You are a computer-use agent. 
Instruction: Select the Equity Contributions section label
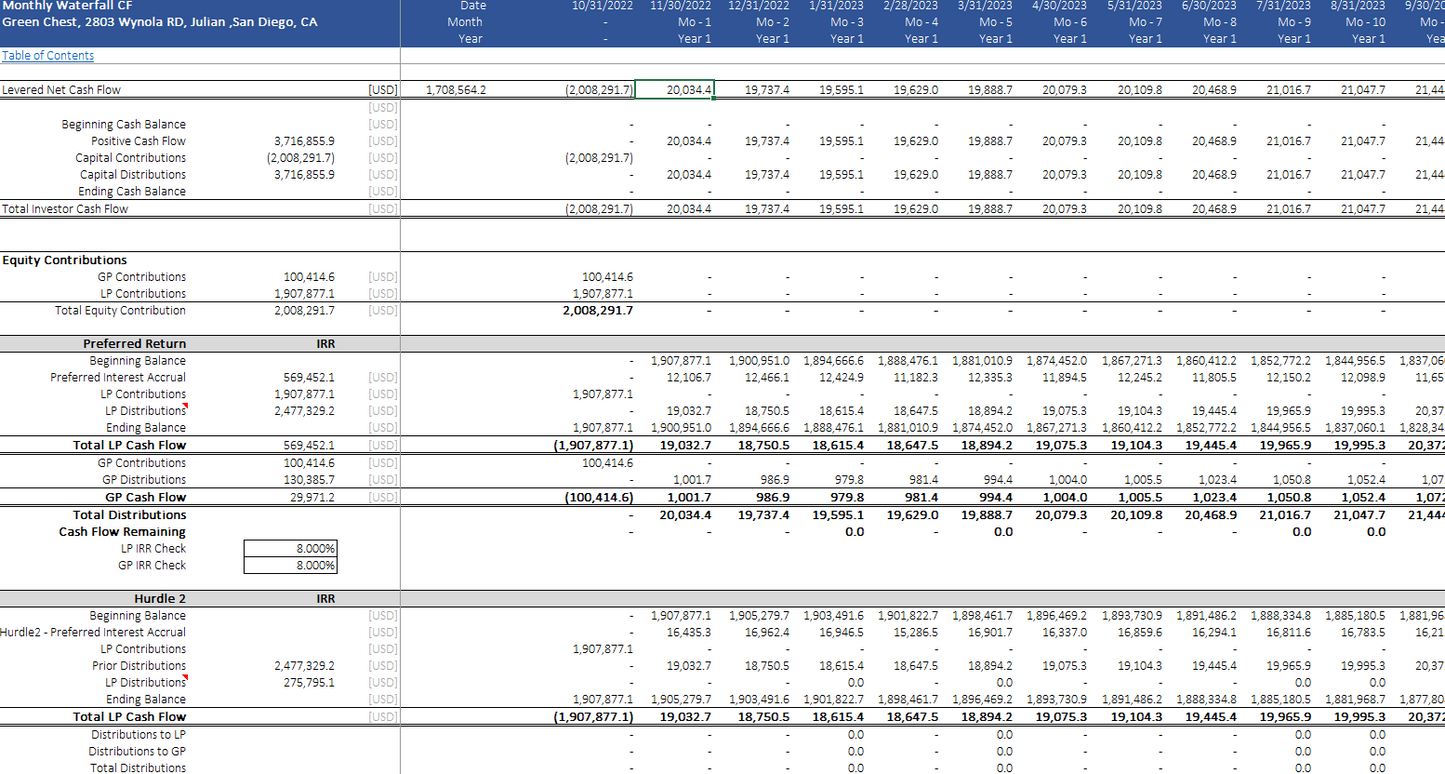click(65, 260)
